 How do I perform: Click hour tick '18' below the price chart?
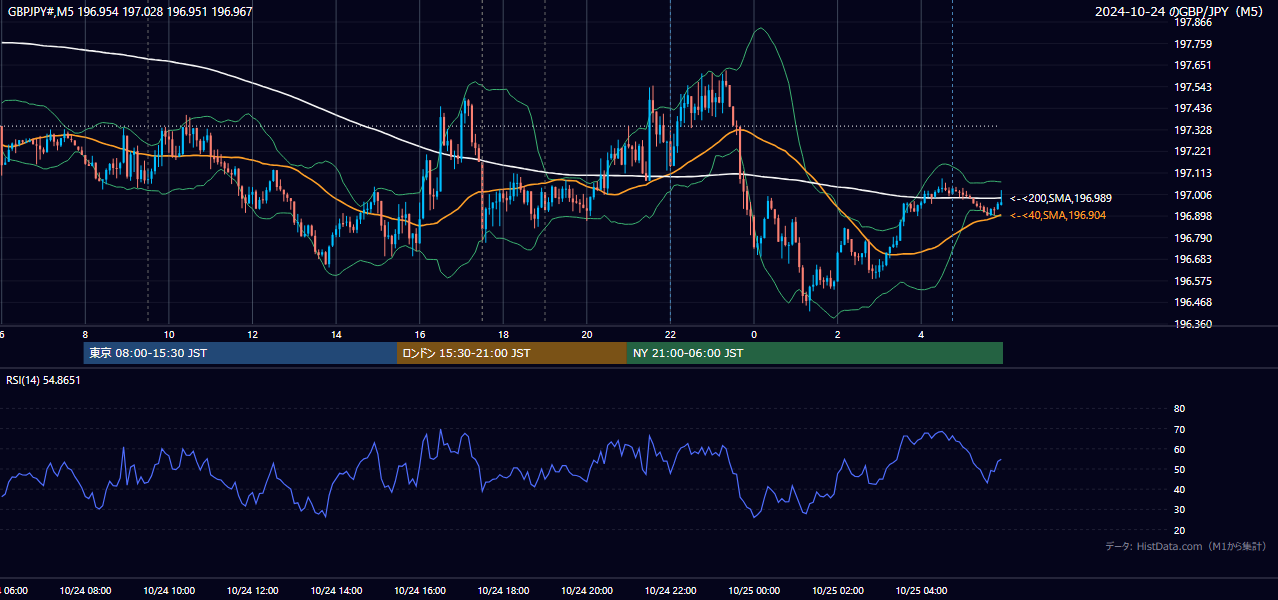click(x=503, y=335)
